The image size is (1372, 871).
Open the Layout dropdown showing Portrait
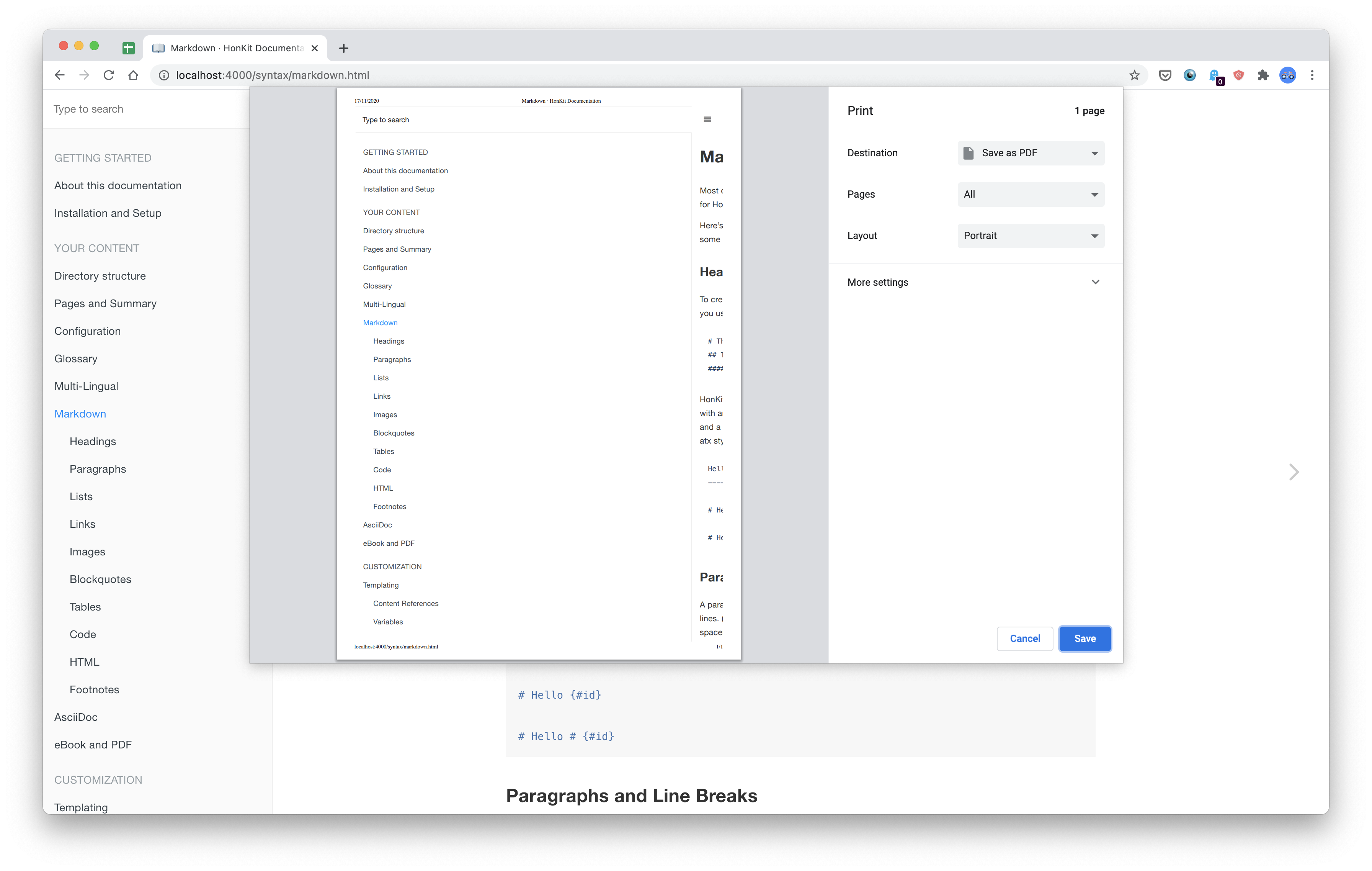pos(1030,236)
